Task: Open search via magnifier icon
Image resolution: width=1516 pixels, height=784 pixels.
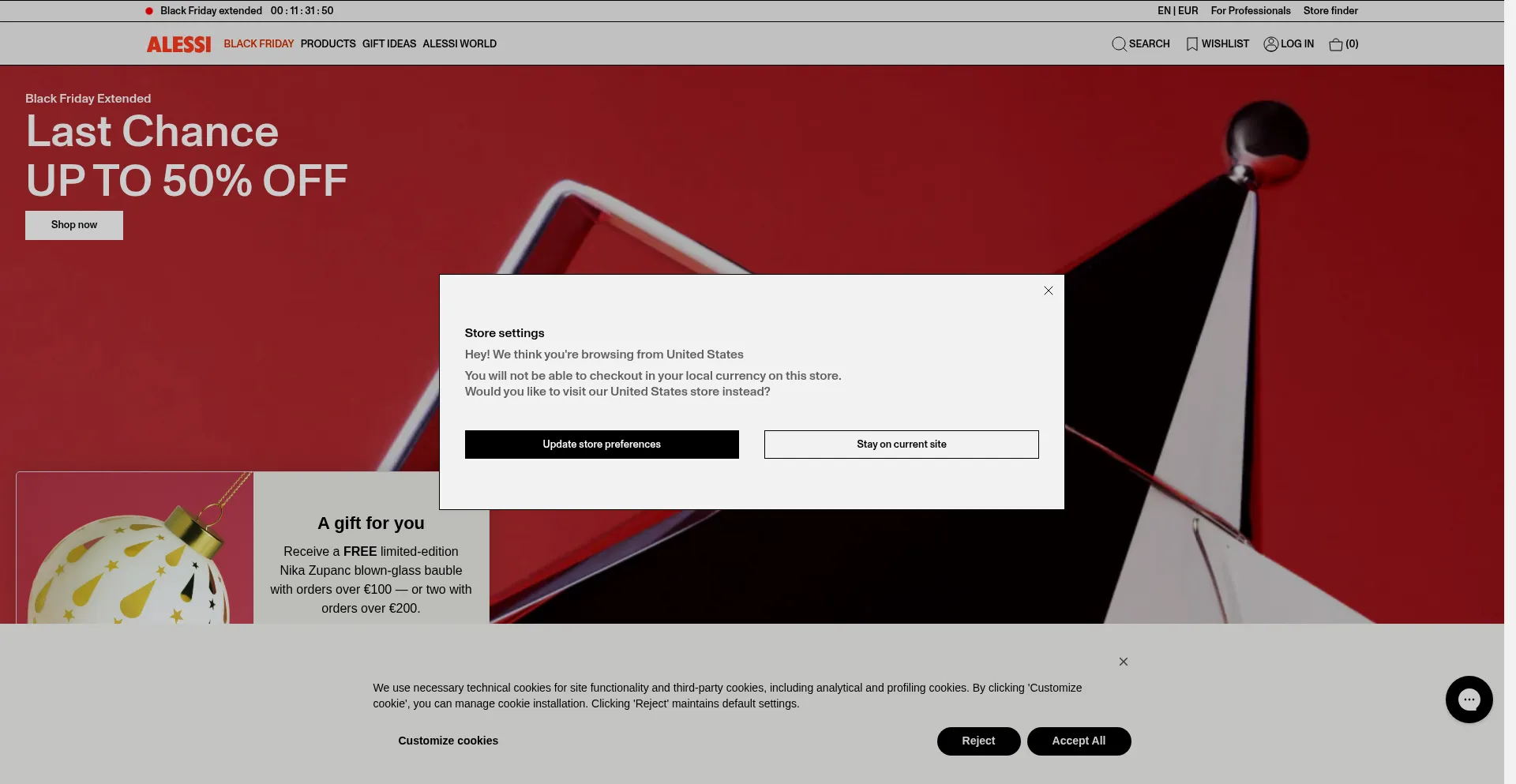Action: click(1119, 44)
